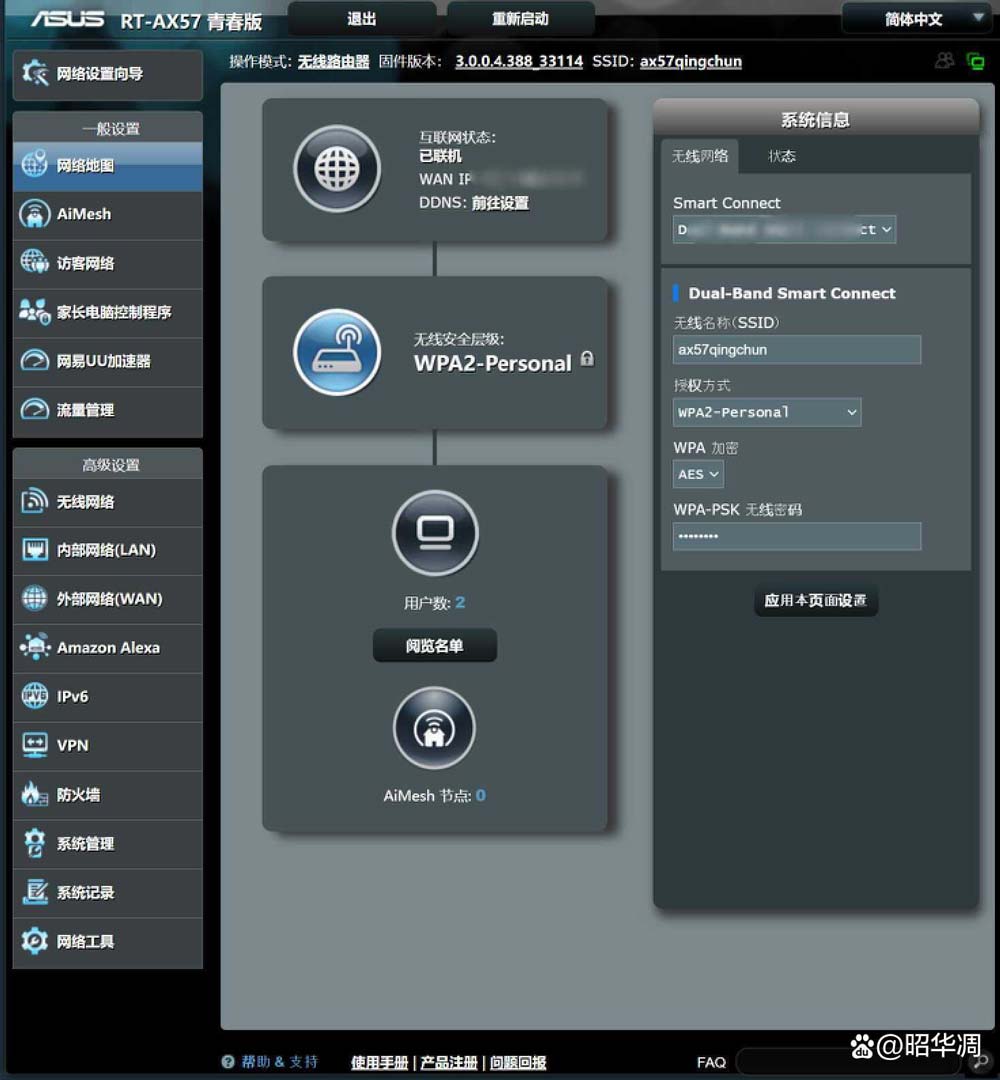Open 网络设置向导 setup wizard
1000x1080 pixels.
[x=107, y=74]
